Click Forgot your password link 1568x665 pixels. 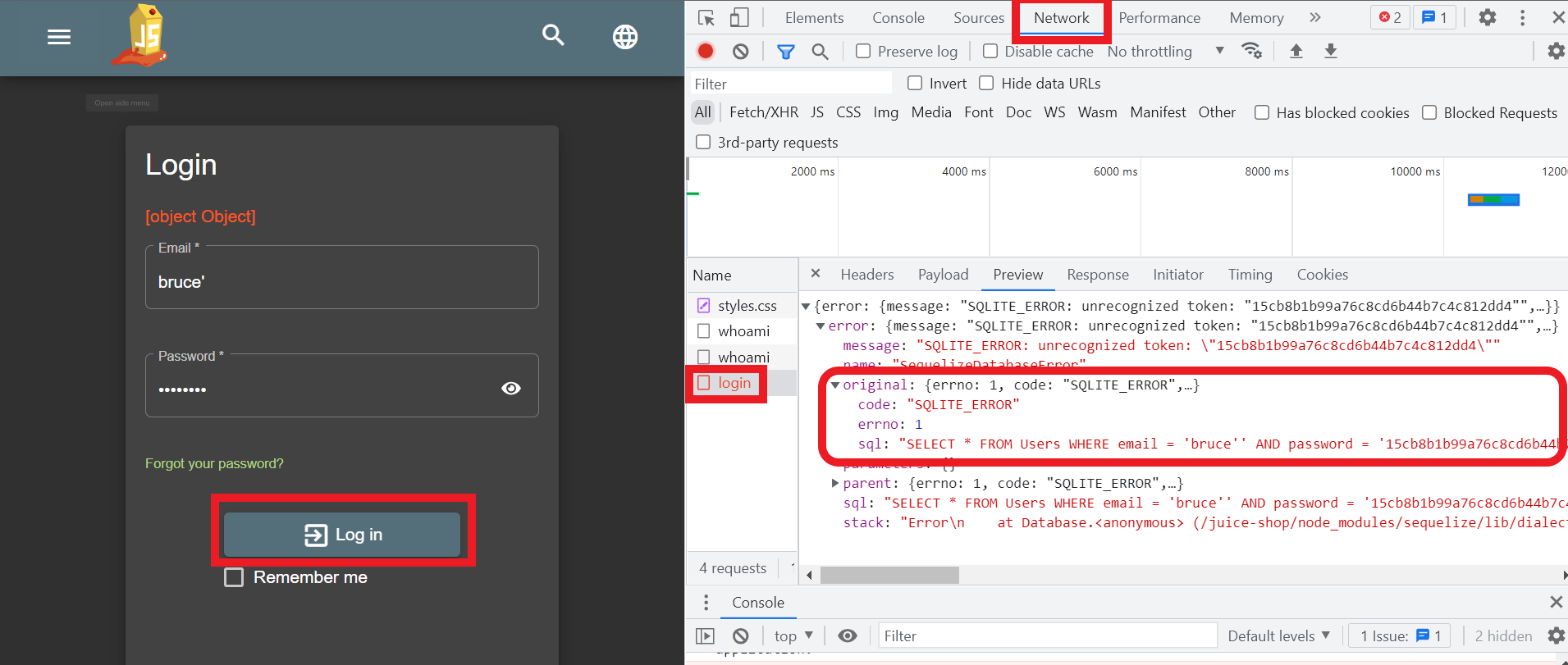214,463
